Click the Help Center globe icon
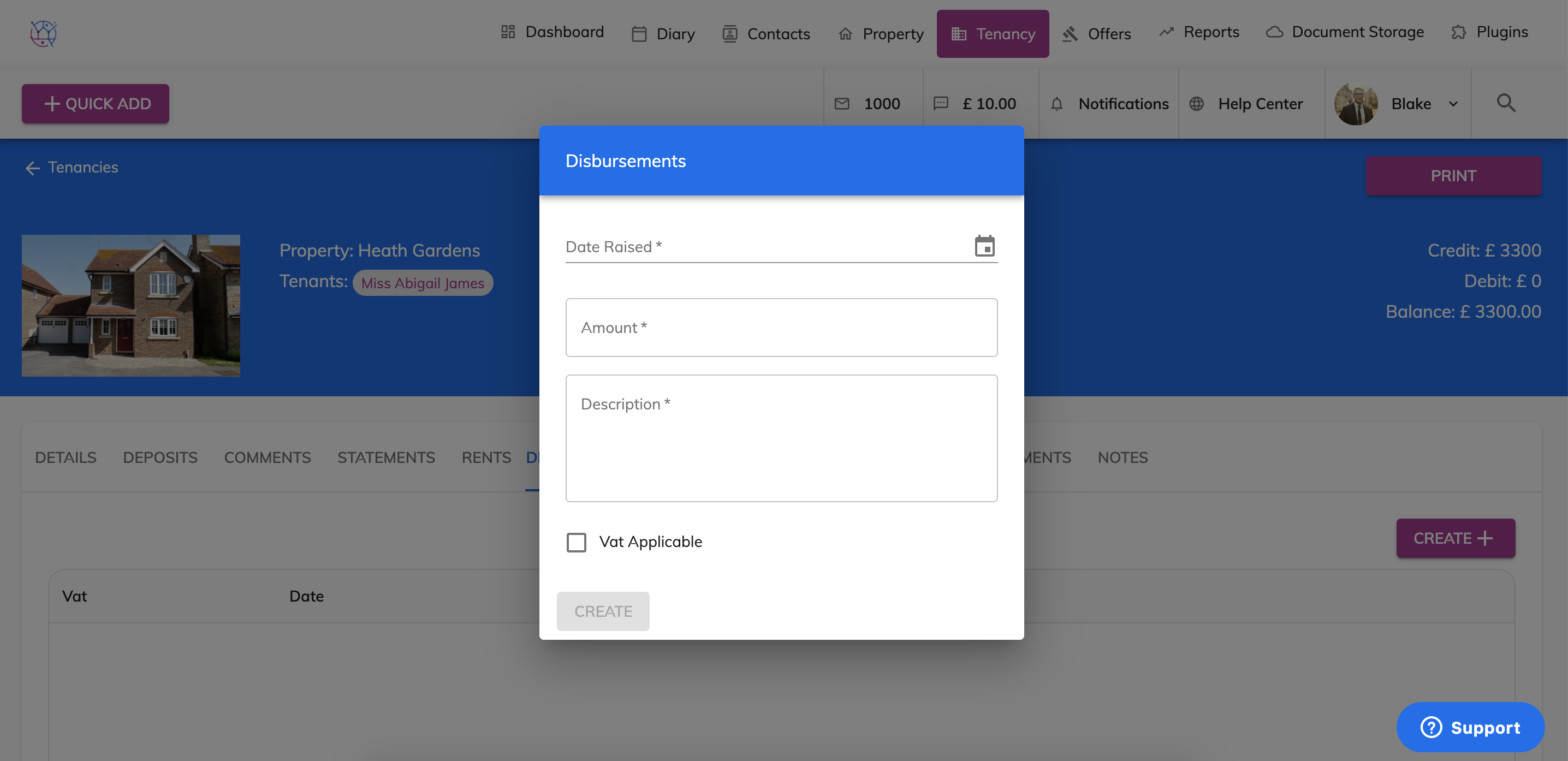This screenshot has width=1568, height=761. [1196, 104]
